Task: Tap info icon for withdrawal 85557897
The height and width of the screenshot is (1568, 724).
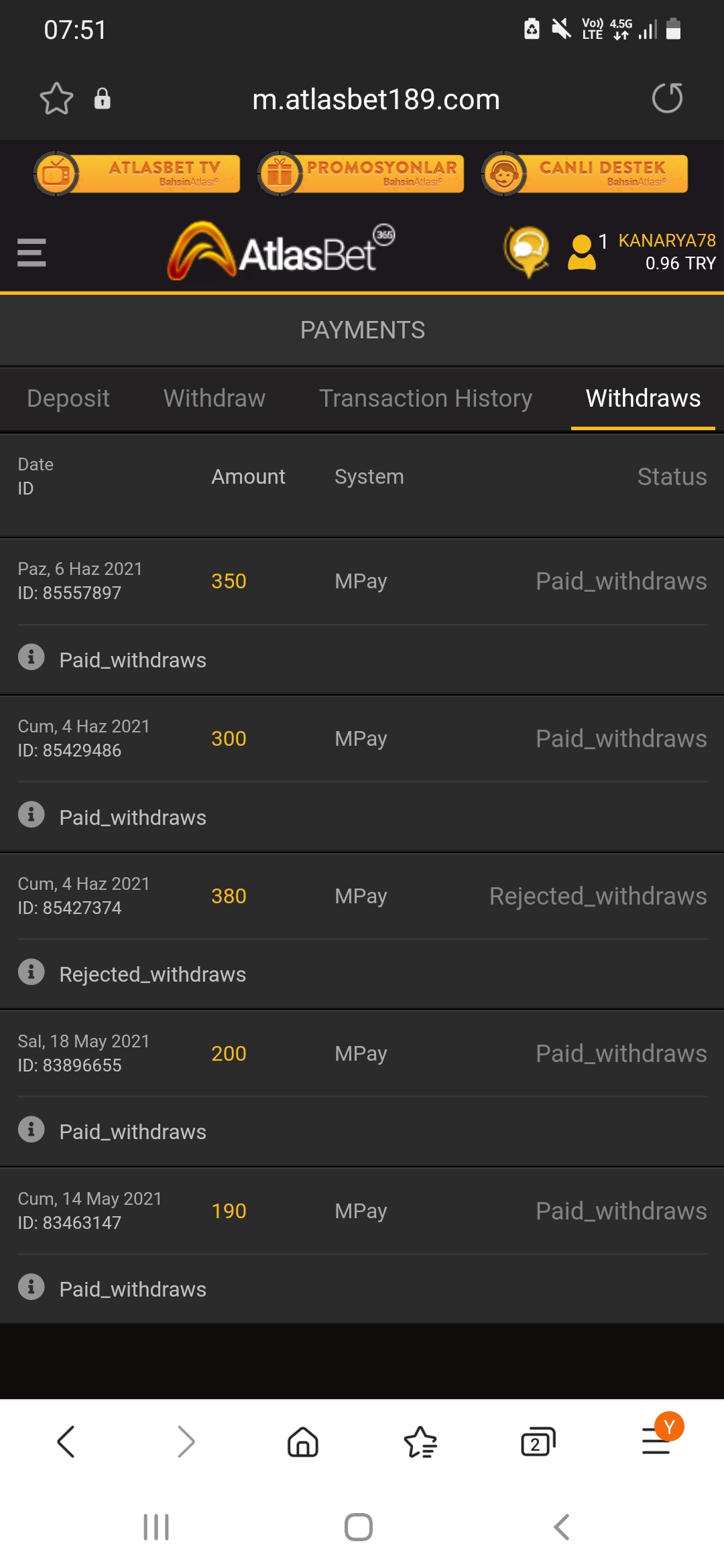Action: pos(31,657)
